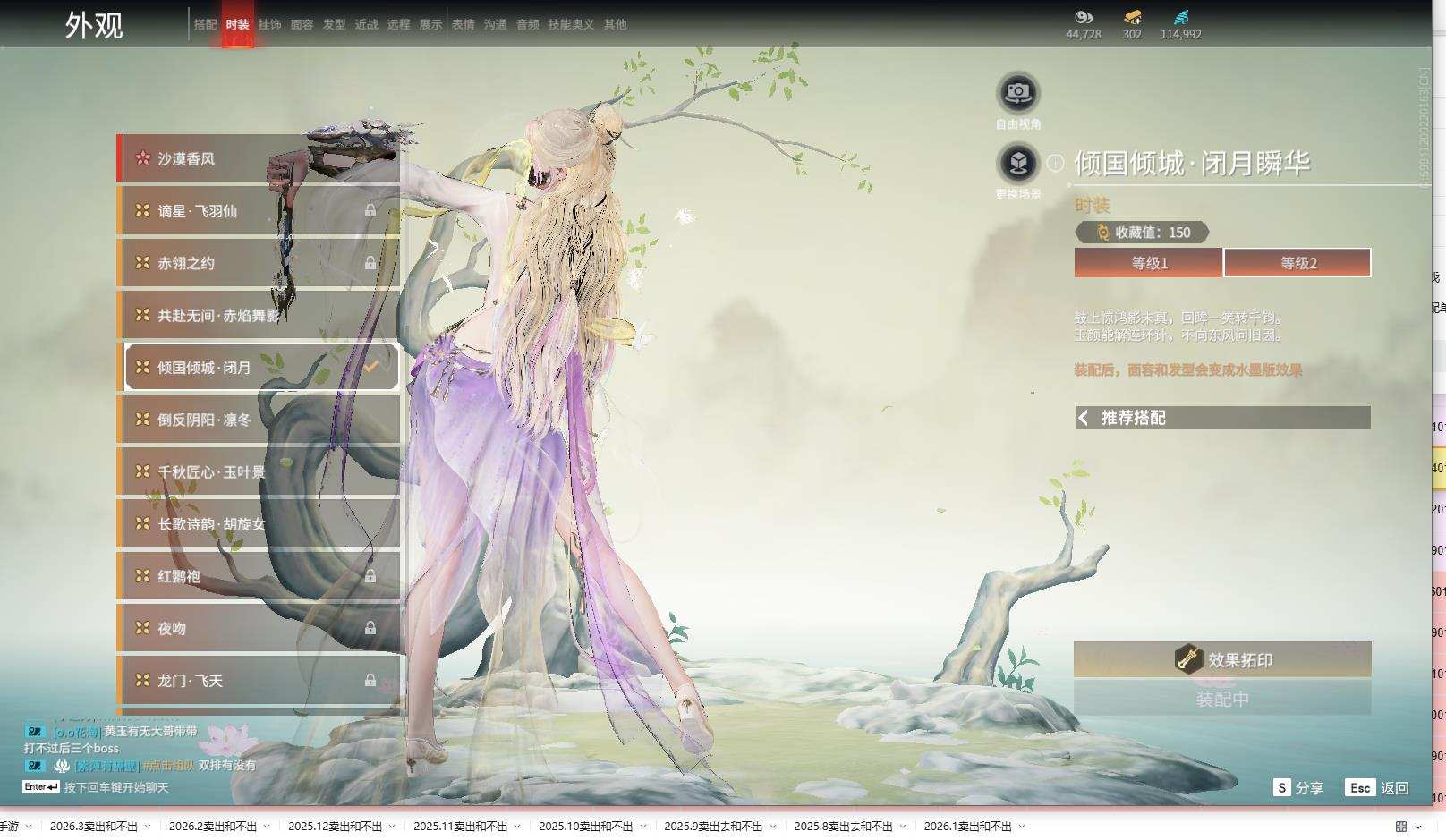Click the lotus emblem icon in chat

pos(62,766)
